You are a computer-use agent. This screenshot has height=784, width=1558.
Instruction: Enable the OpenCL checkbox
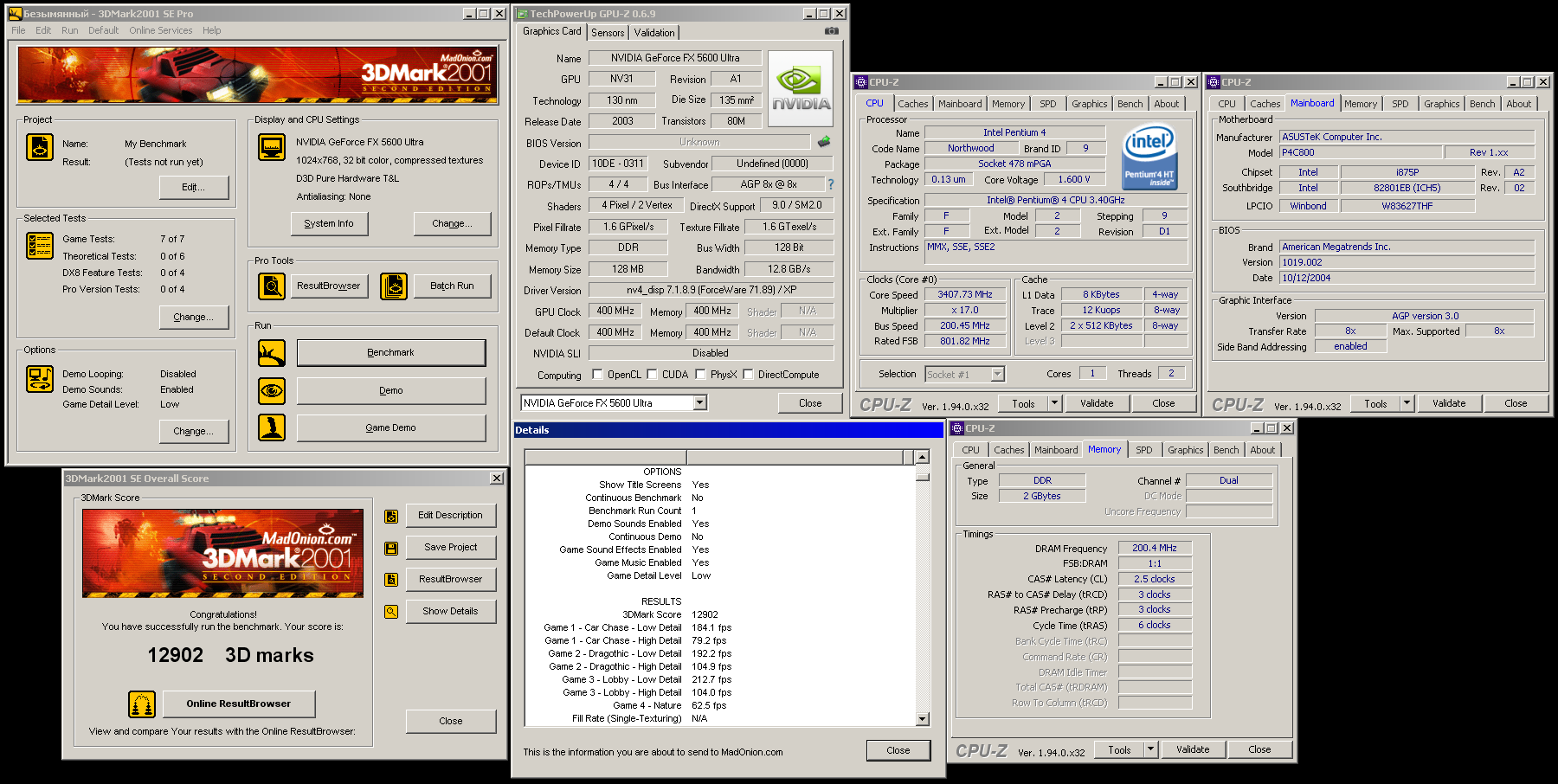[597, 375]
